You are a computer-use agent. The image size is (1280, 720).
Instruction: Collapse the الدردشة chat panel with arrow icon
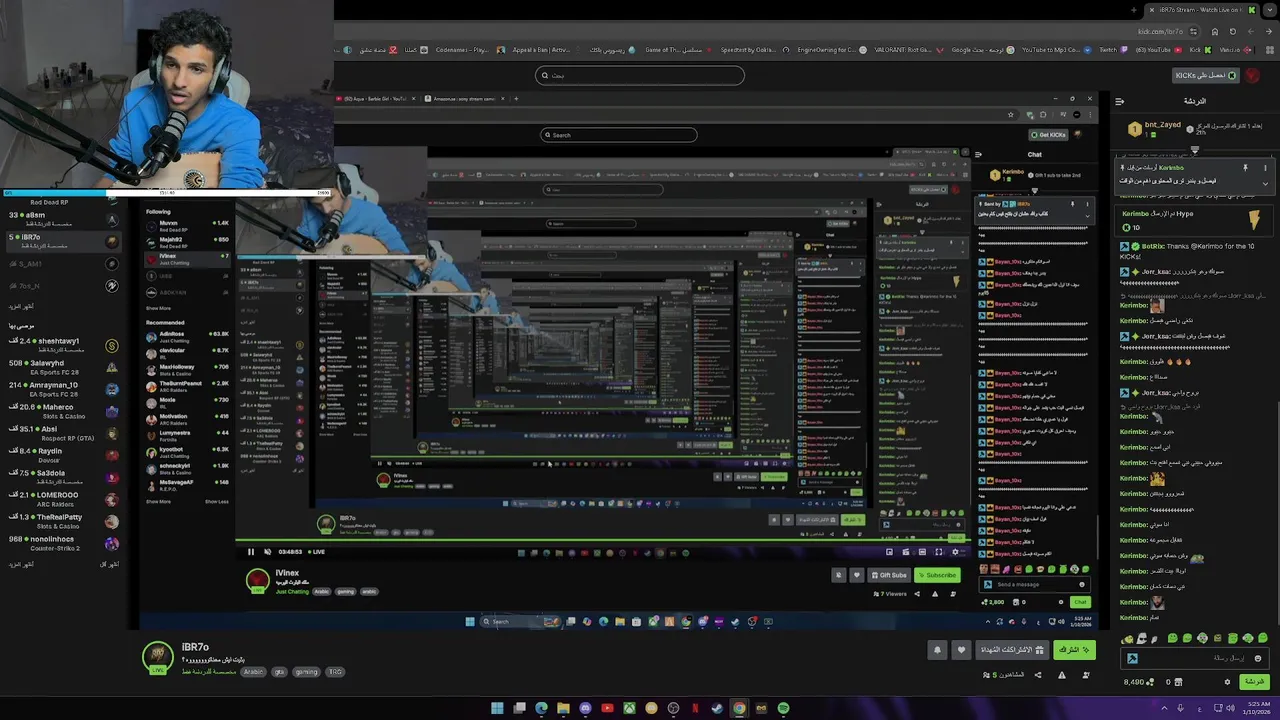click(x=1120, y=101)
